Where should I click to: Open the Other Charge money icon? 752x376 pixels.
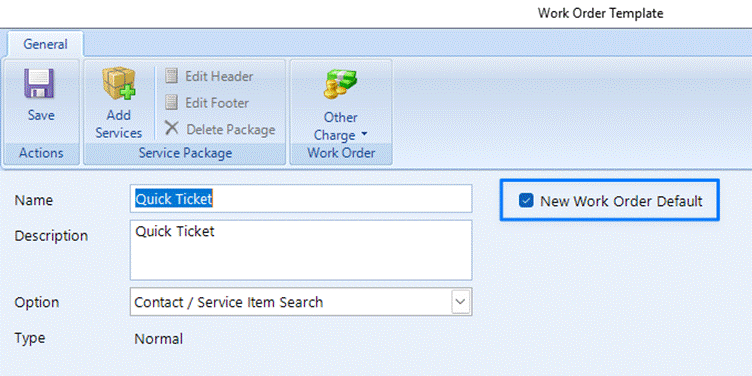341,83
